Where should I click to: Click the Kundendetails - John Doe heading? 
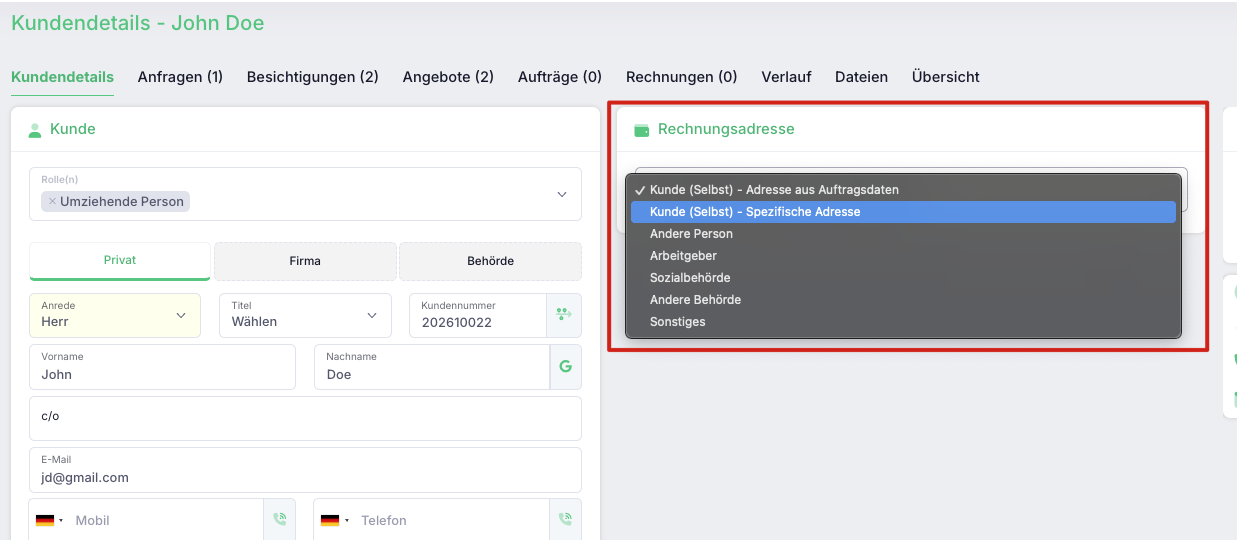[x=138, y=23]
